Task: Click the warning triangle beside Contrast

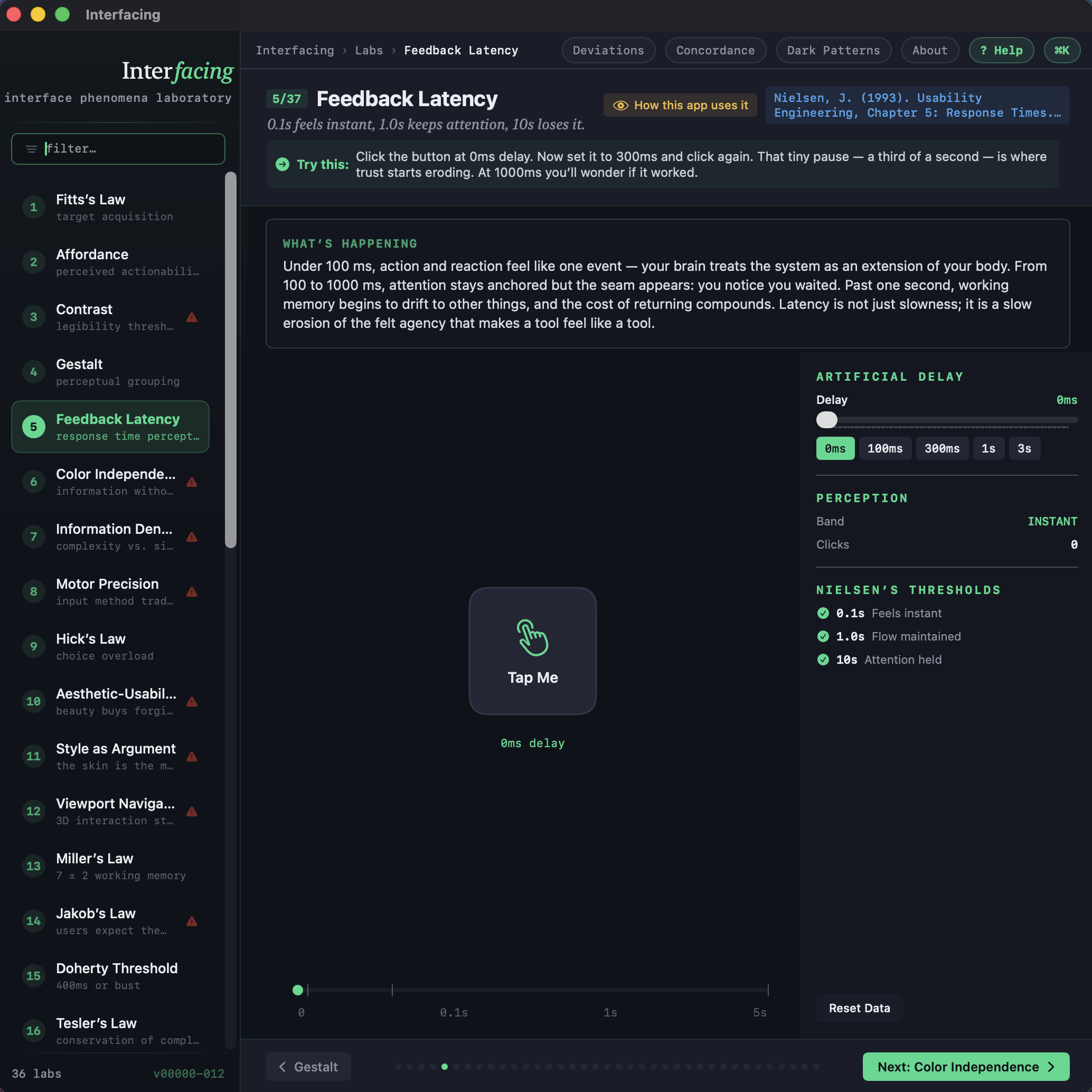Action: (192, 318)
